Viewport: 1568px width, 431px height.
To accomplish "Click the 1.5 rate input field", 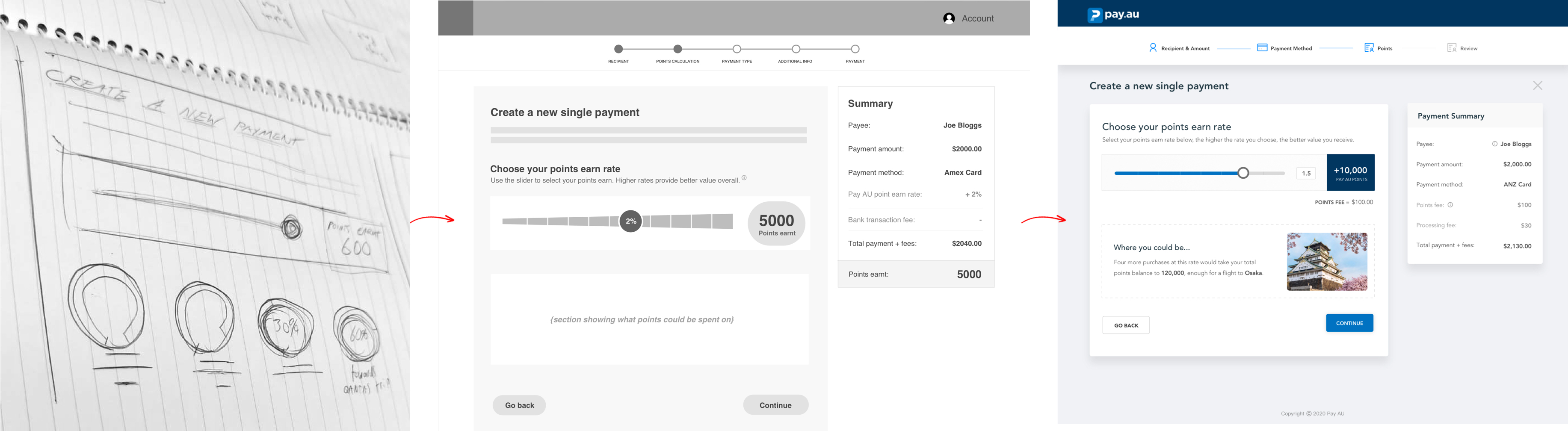I will pos(1306,174).
